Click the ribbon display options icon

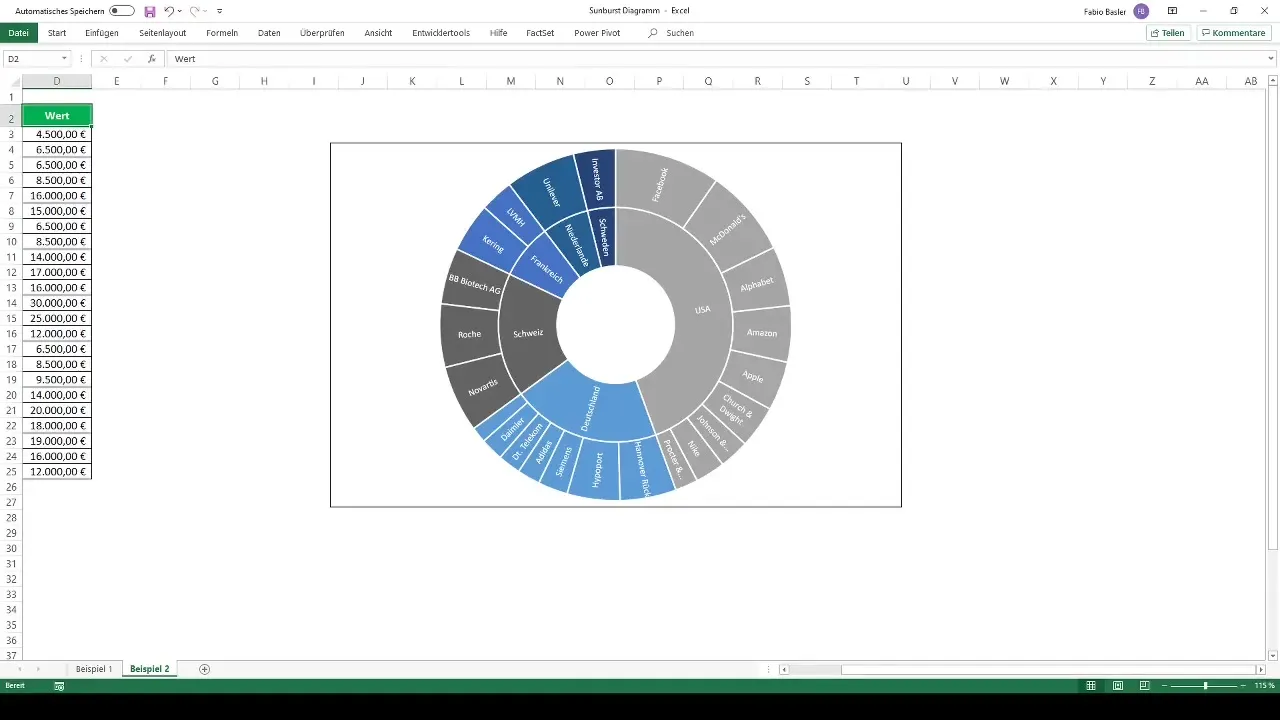pyautogui.click(x=1172, y=10)
